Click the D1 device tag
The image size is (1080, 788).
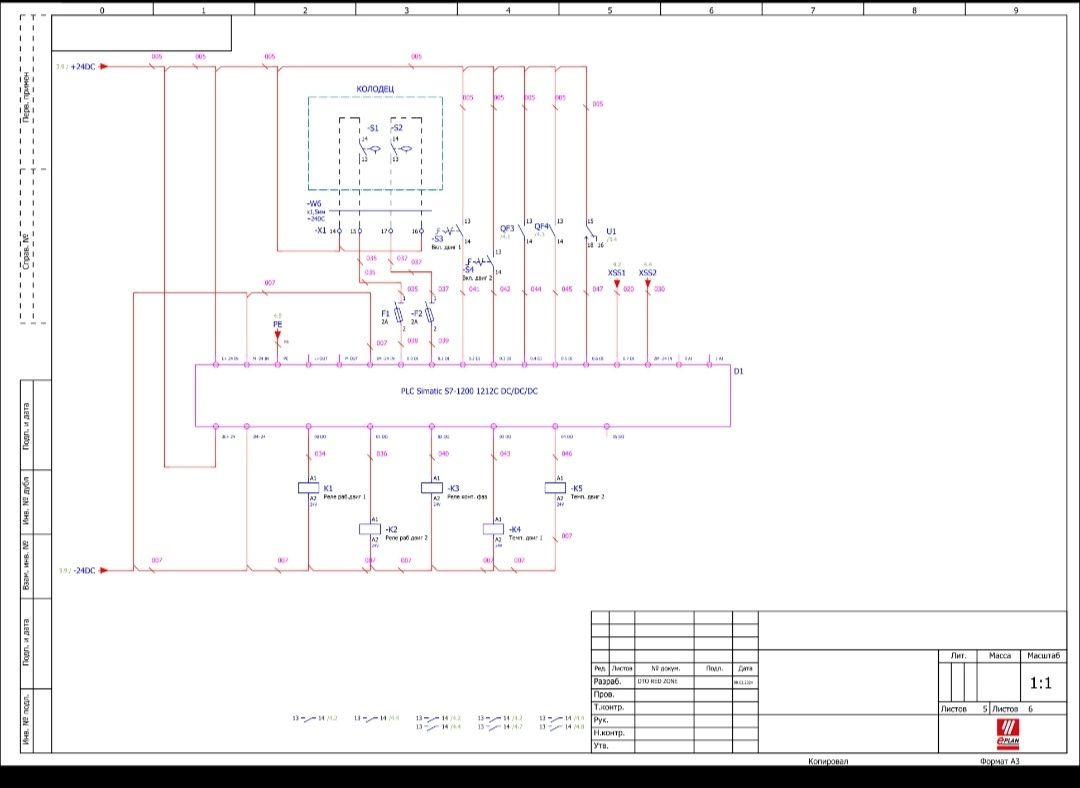point(738,371)
